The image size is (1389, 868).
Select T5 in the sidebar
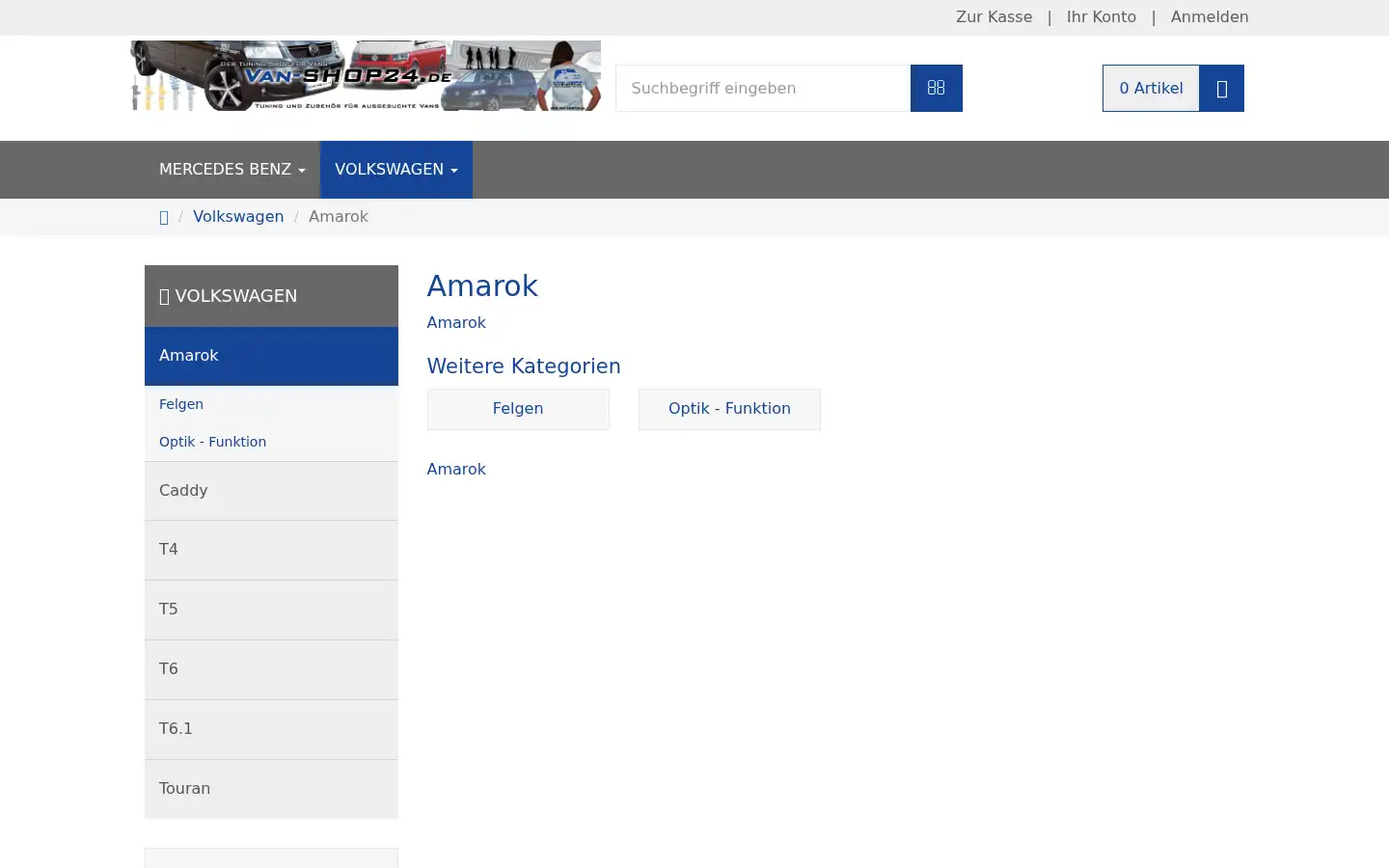pos(271,610)
